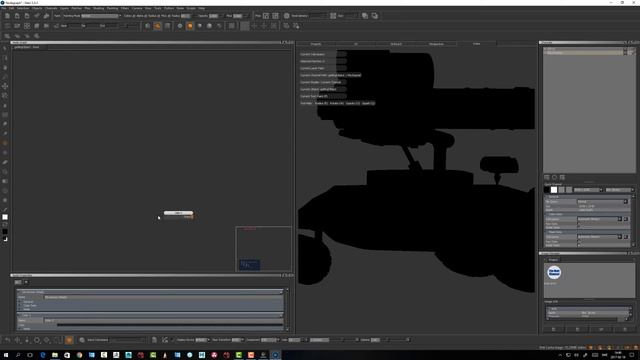
Task: Open the Layers menu
Action: tap(64, 8)
